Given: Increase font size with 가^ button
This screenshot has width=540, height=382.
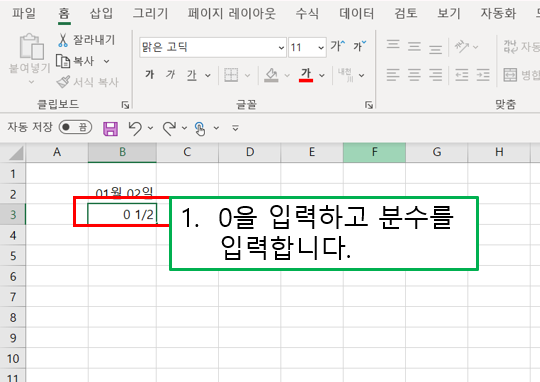Looking at the screenshot, I should 338,46.
